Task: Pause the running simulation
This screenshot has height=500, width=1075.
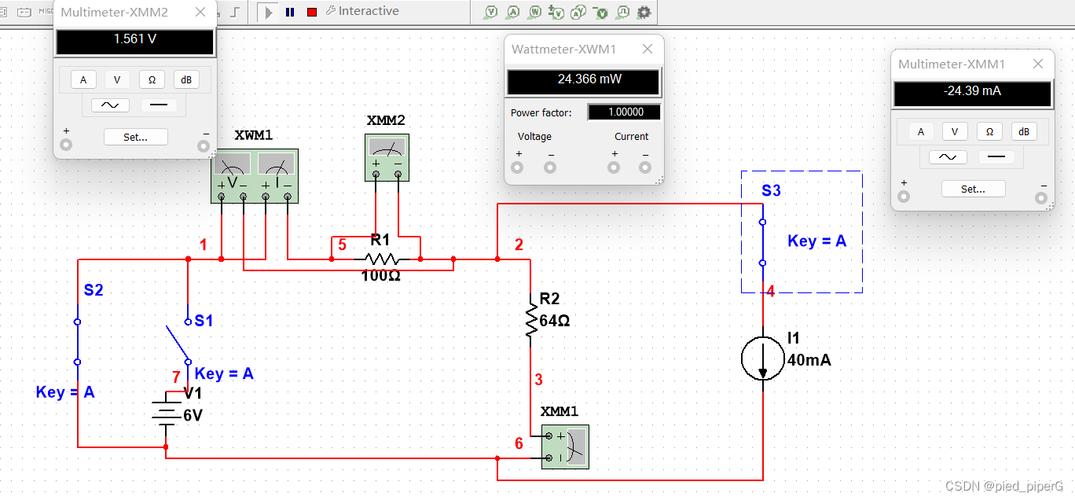Action: point(290,12)
